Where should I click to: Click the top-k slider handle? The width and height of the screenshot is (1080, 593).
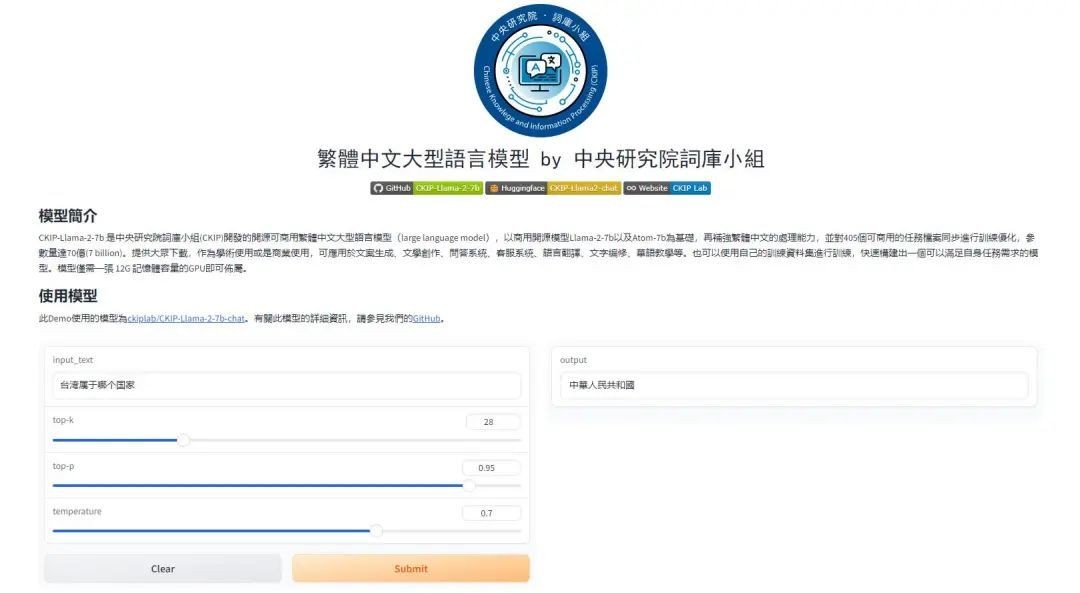[x=183, y=440]
